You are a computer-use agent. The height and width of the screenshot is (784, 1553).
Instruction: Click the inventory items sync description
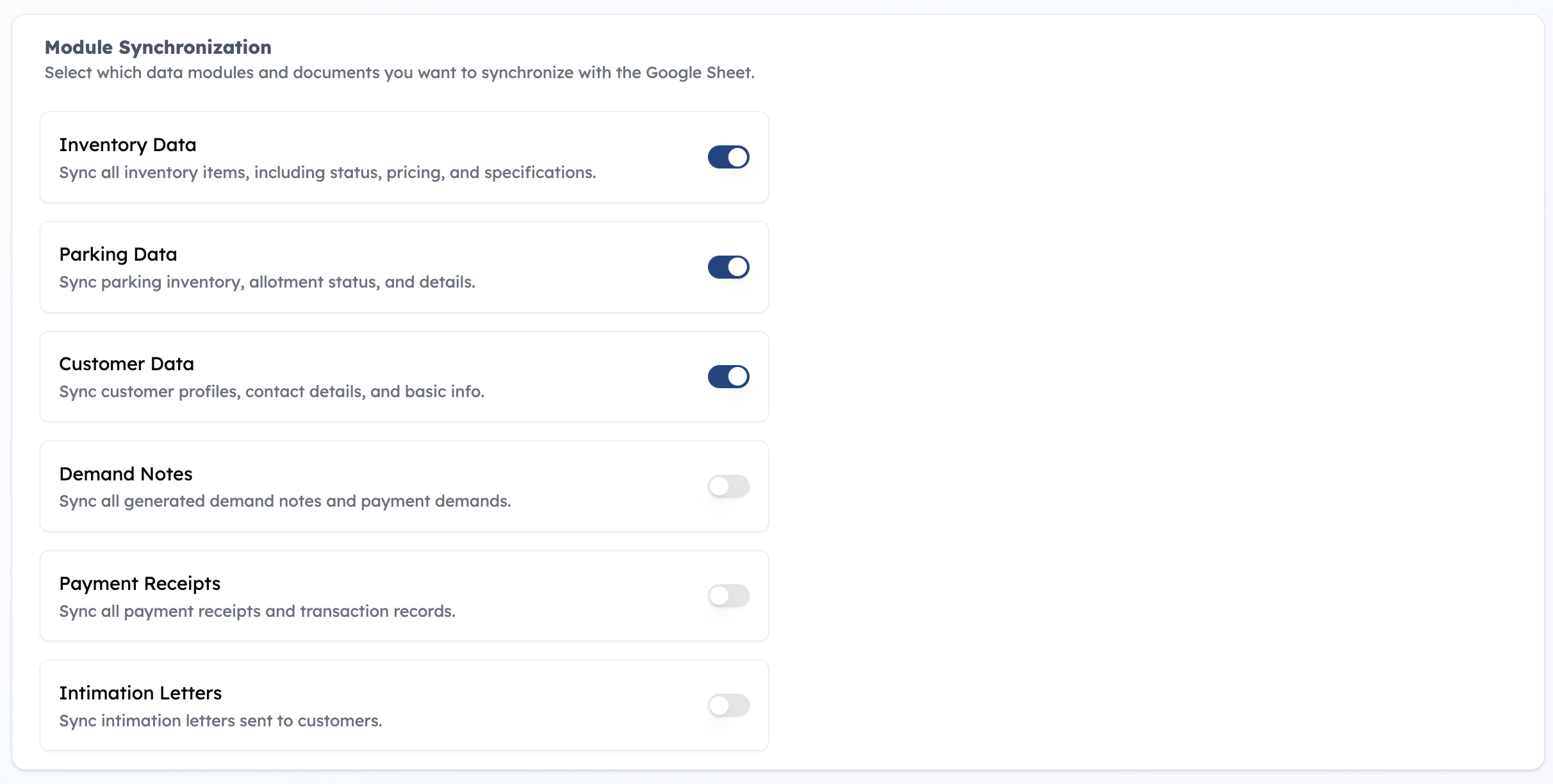point(327,173)
